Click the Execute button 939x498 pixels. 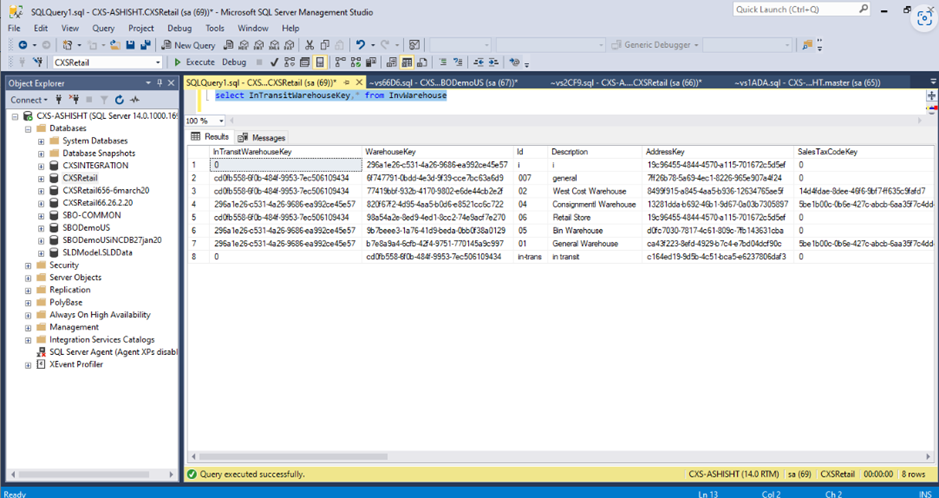(x=194, y=62)
